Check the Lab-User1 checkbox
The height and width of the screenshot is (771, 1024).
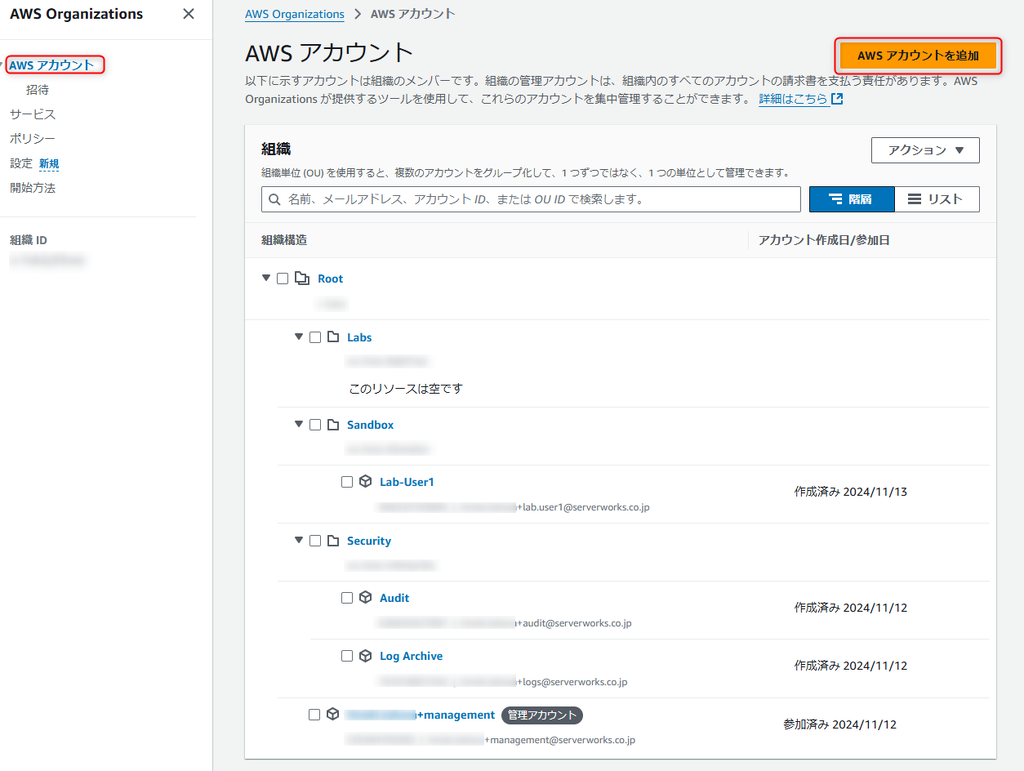coord(347,482)
